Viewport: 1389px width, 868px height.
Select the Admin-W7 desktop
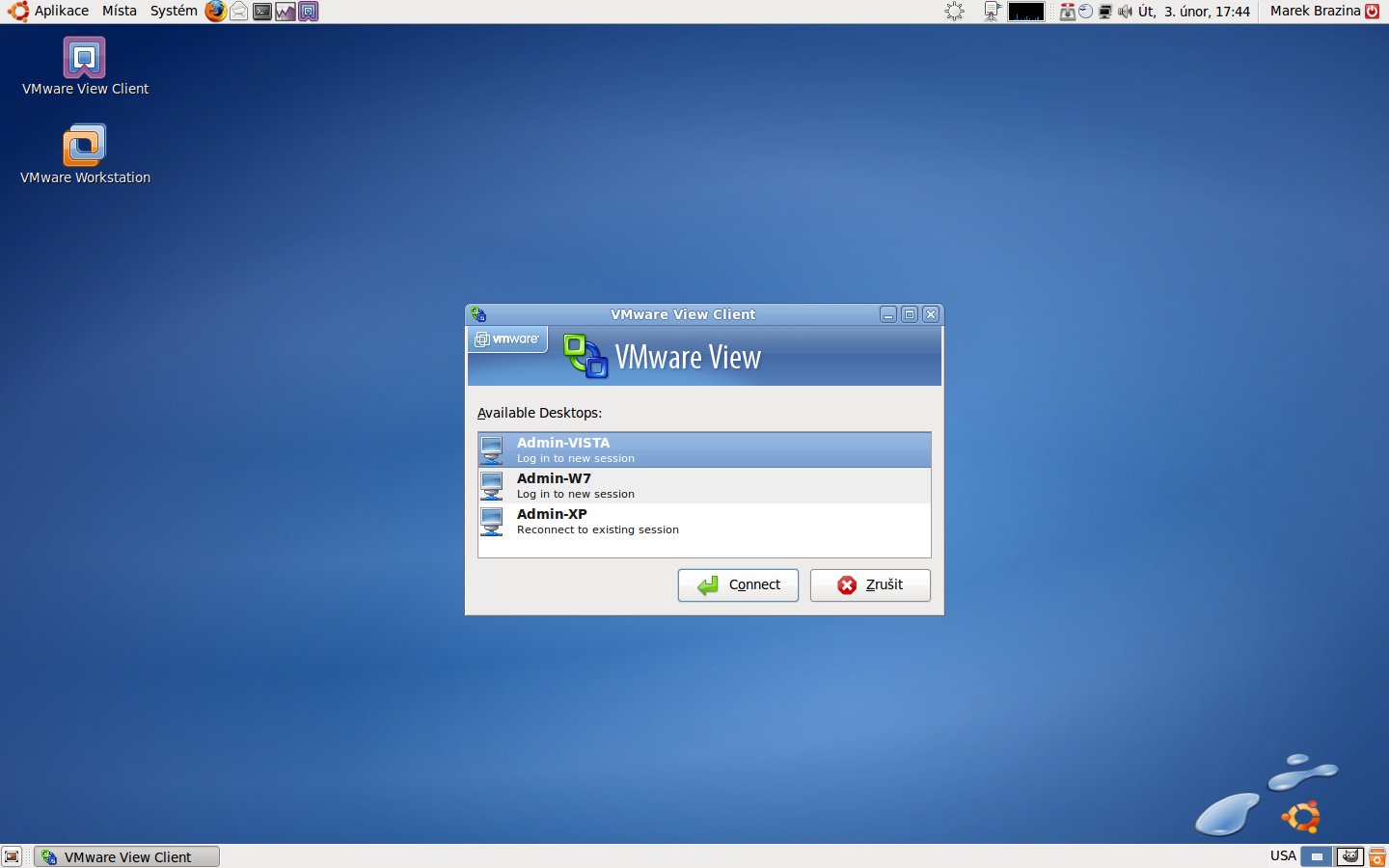pyautogui.click(x=704, y=485)
